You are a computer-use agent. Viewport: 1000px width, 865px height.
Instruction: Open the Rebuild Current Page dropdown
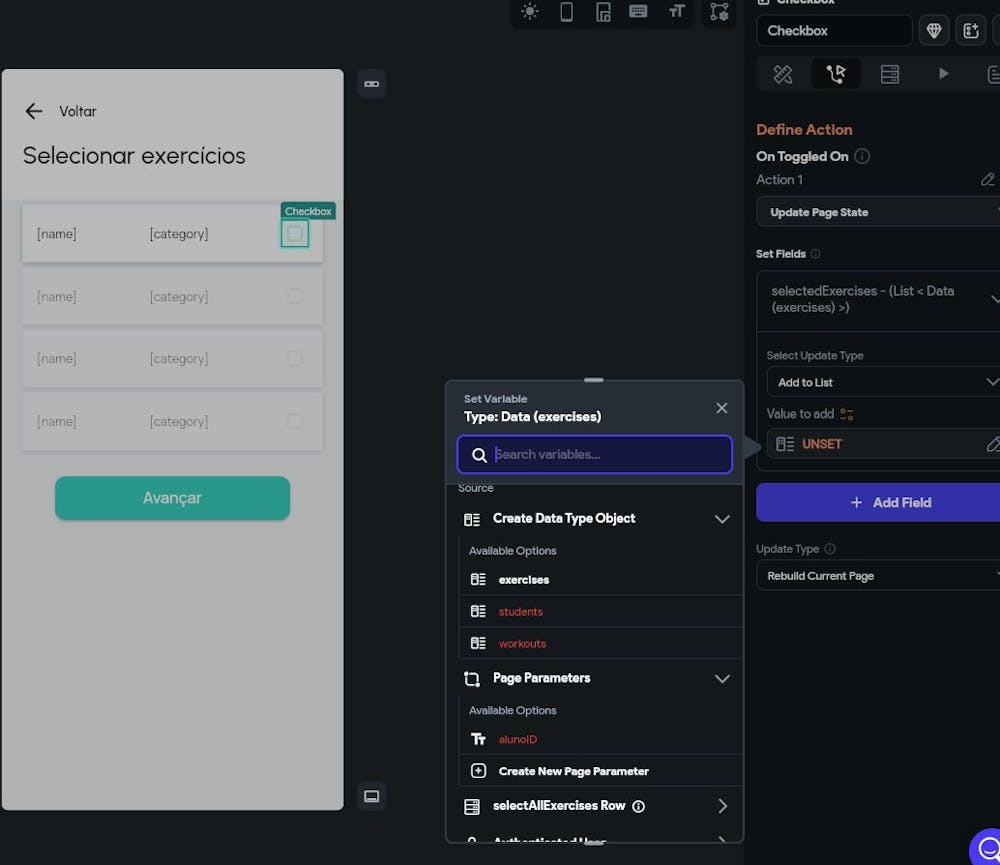click(878, 575)
